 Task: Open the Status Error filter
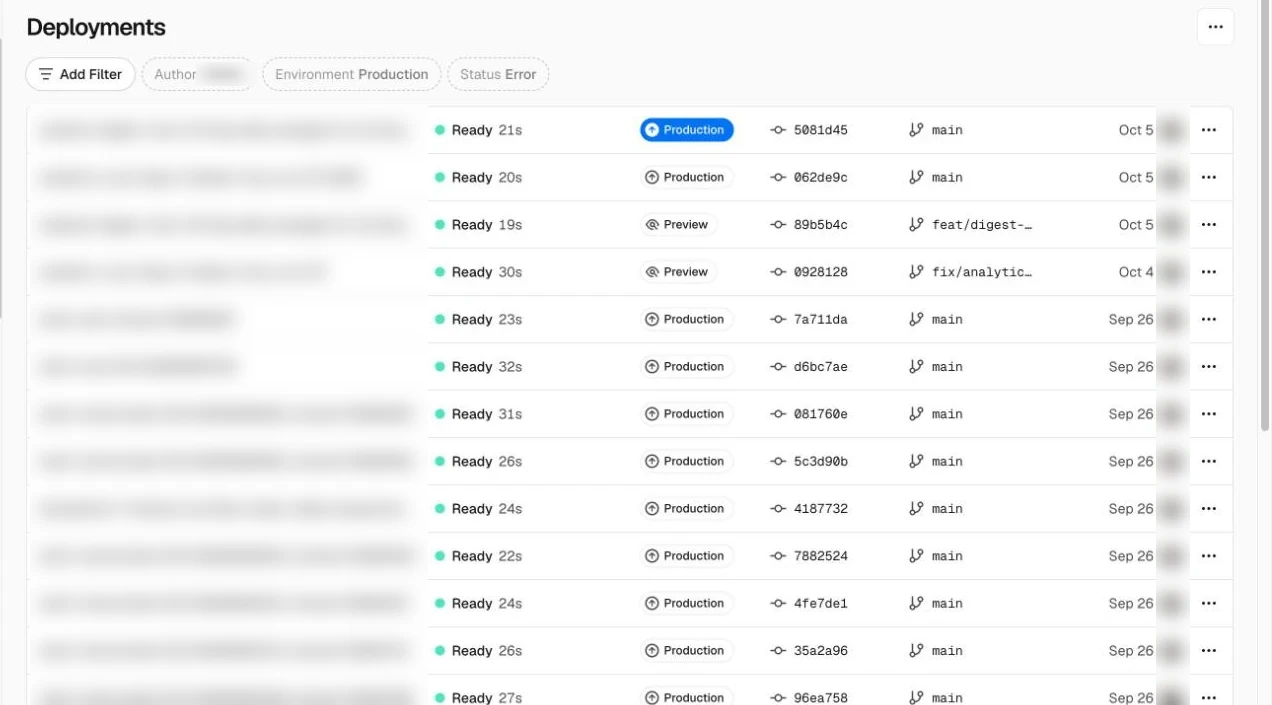tap(498, 74)
